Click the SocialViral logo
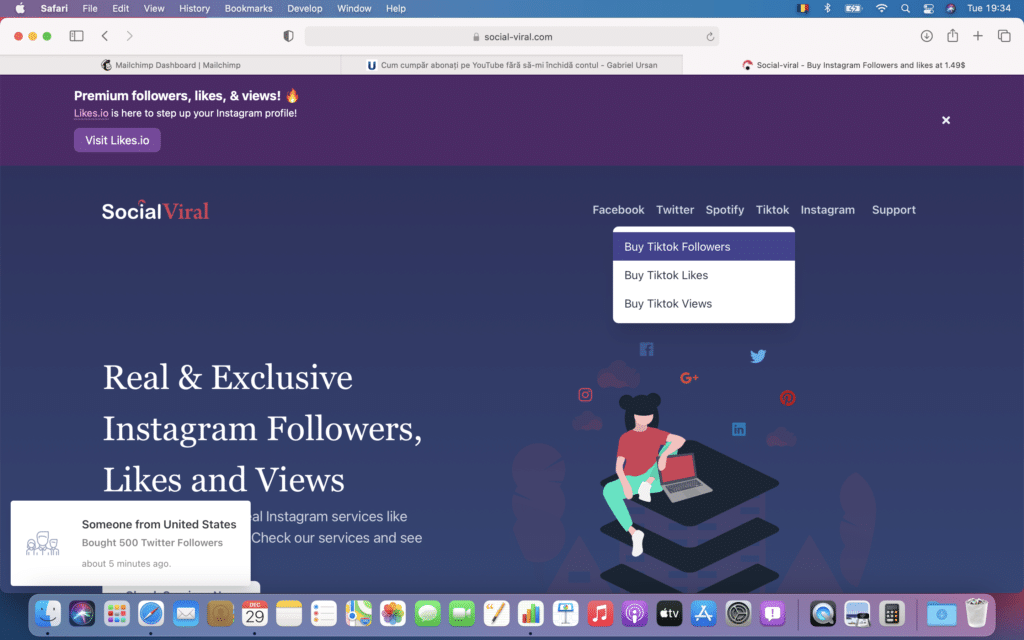This screenshot has height=640, width=1024. click(155, 210)
